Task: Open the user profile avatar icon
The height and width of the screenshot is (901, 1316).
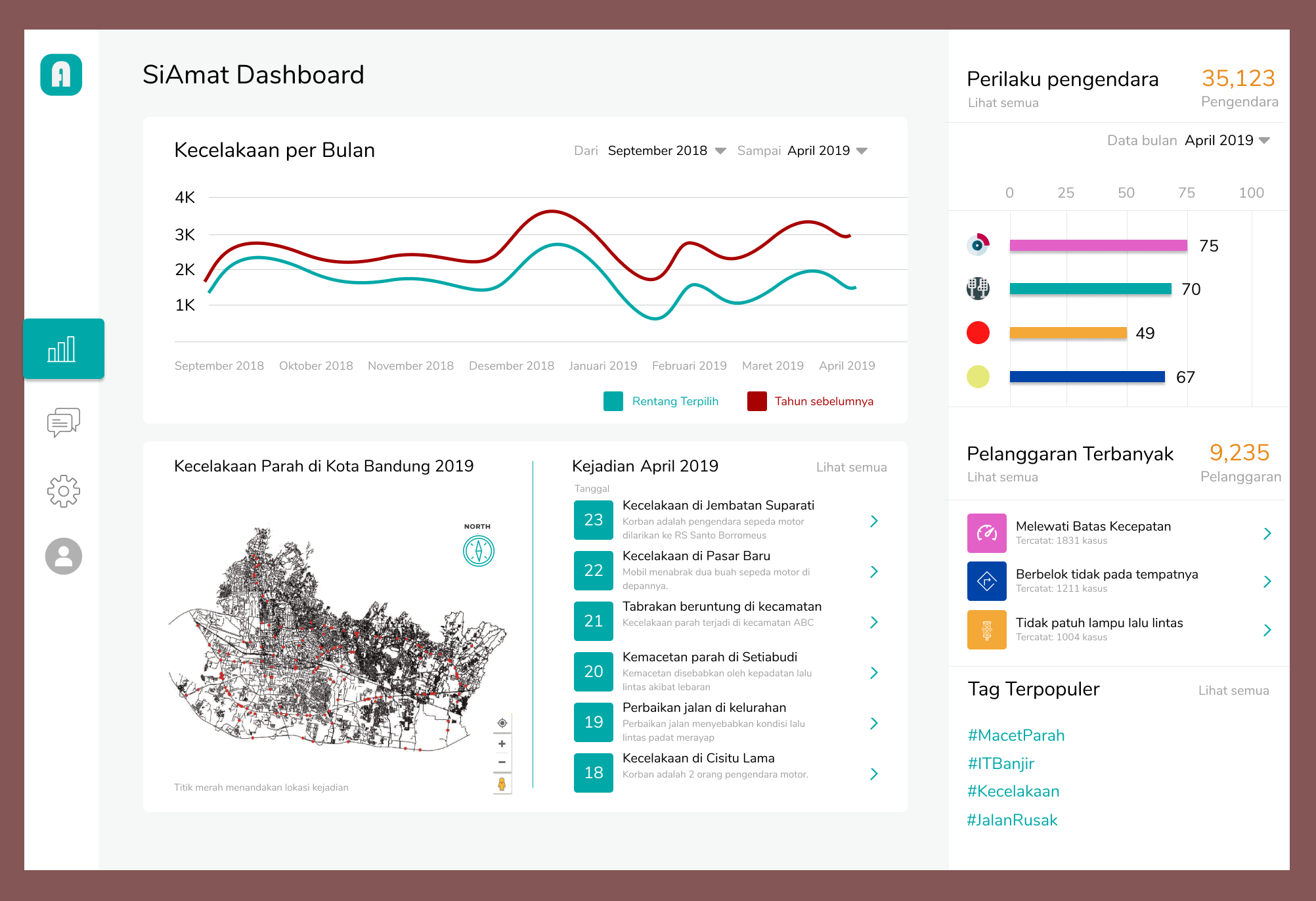Action: [64, 556]
